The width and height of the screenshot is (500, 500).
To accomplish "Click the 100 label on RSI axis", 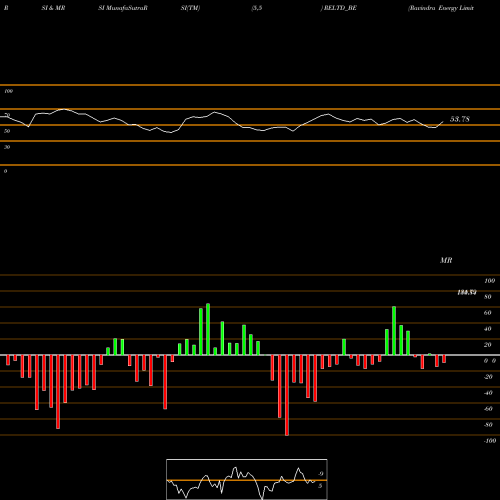I will [8, 91].
